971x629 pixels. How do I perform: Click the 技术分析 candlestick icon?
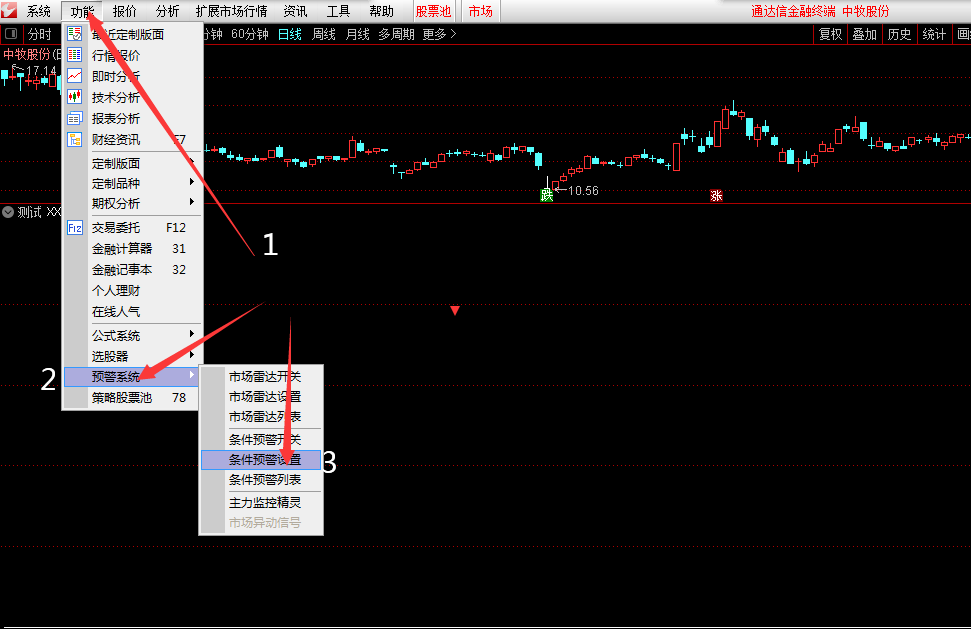pos(74,97)
